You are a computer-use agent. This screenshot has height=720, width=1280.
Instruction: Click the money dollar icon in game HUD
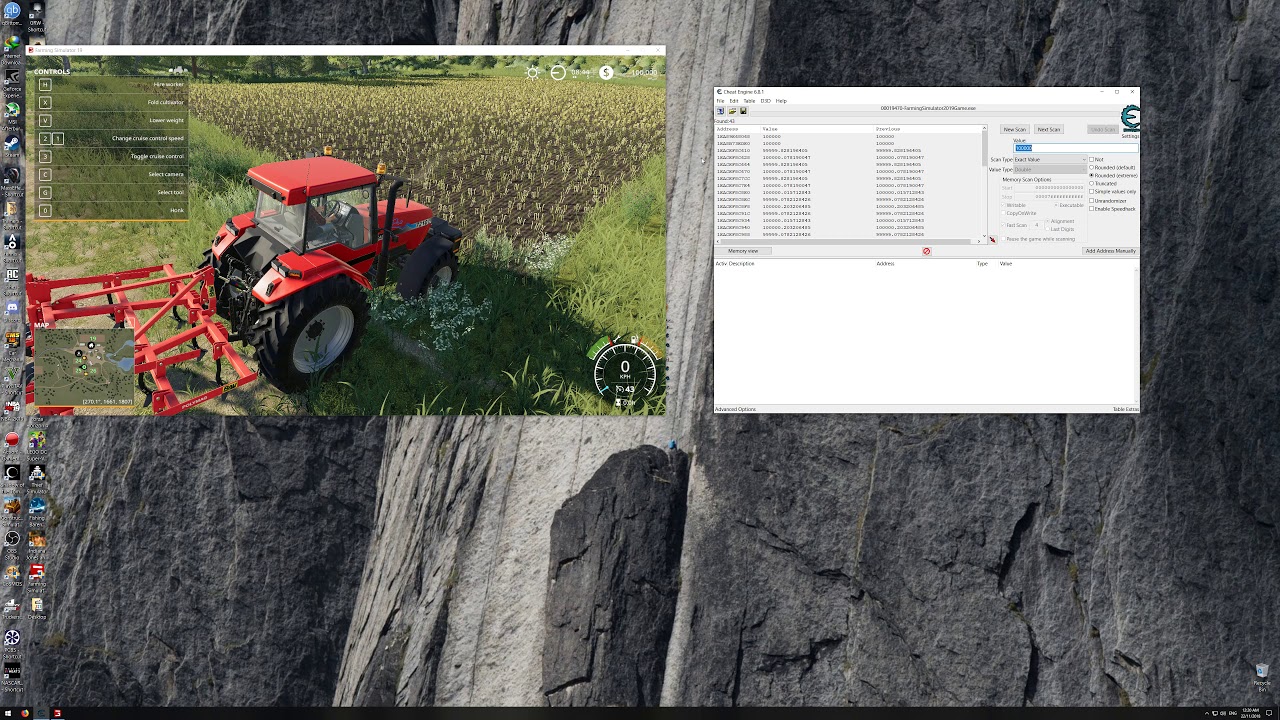606,72
